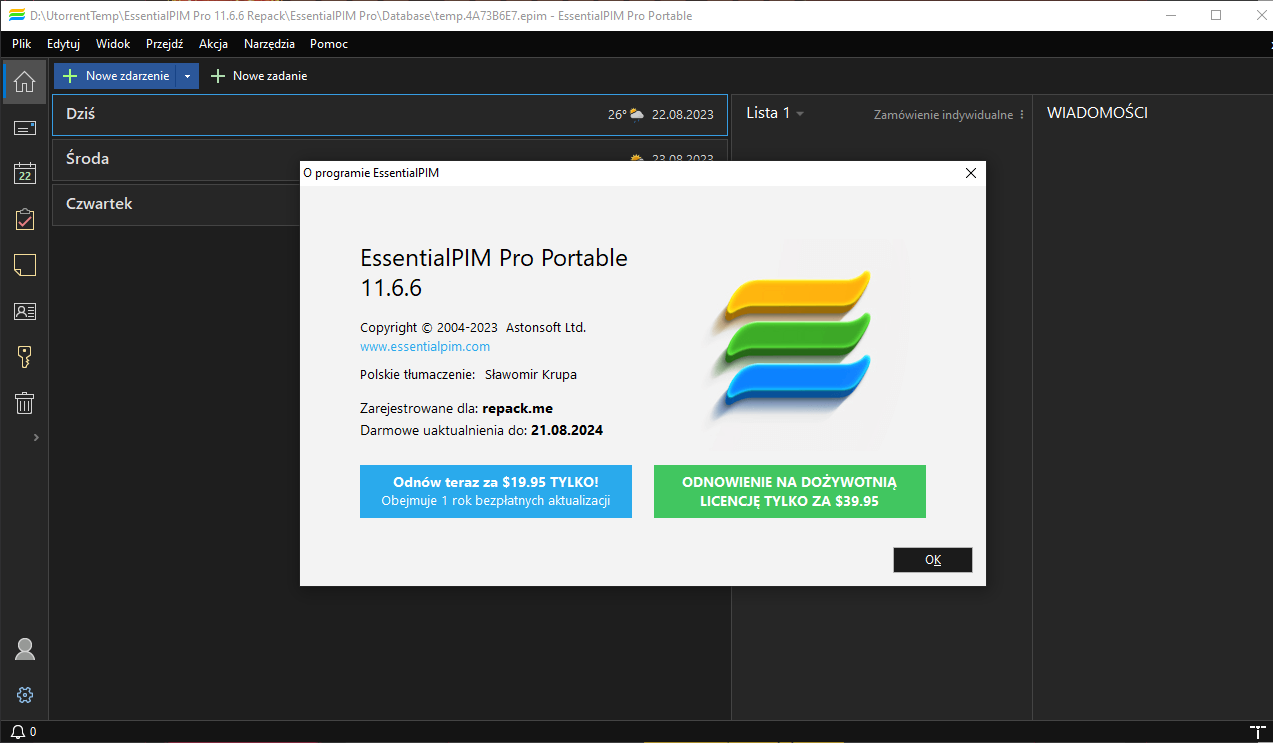
Task: Open the Lista 1 dropdown
Action: click(775, 113)
